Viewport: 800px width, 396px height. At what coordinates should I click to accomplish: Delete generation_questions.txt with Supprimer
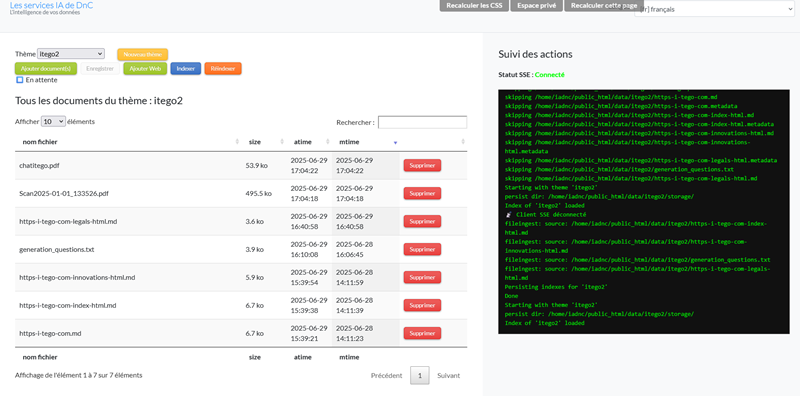point(422,250)
